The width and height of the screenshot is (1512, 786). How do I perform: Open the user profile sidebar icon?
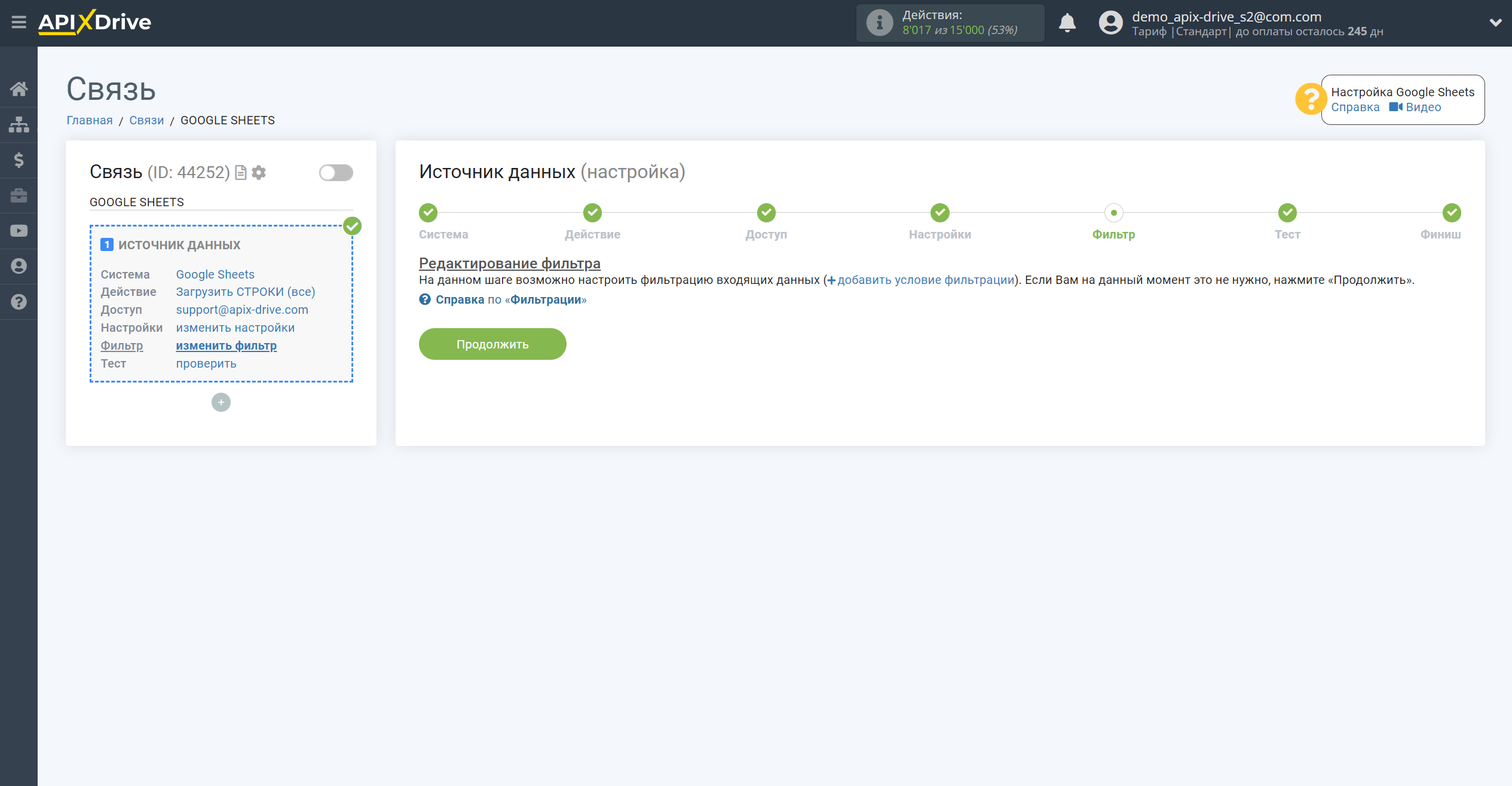tap(19, 266)
